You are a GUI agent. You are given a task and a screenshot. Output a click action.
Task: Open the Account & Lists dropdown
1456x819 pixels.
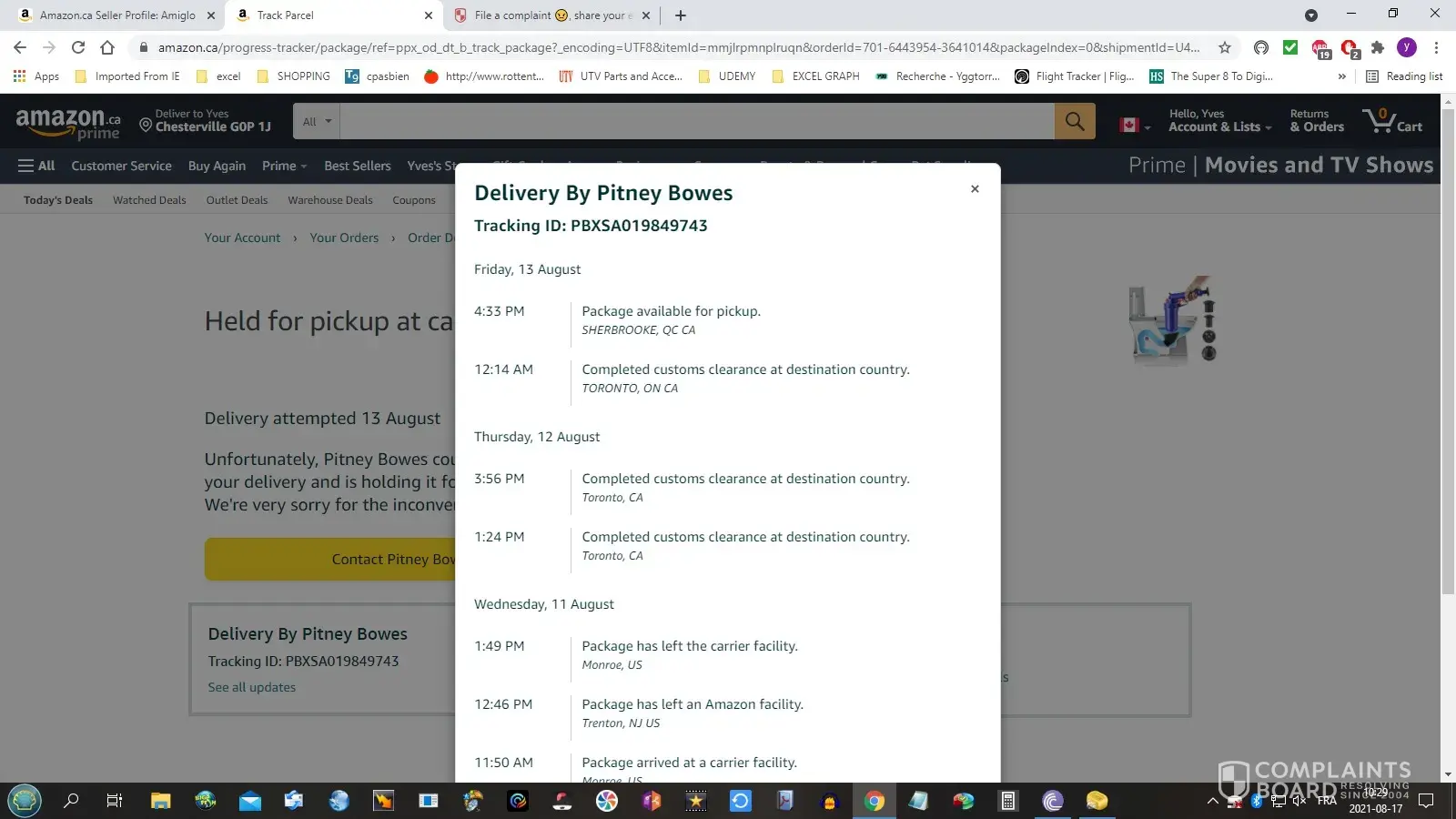click(x=1218, y=121)
